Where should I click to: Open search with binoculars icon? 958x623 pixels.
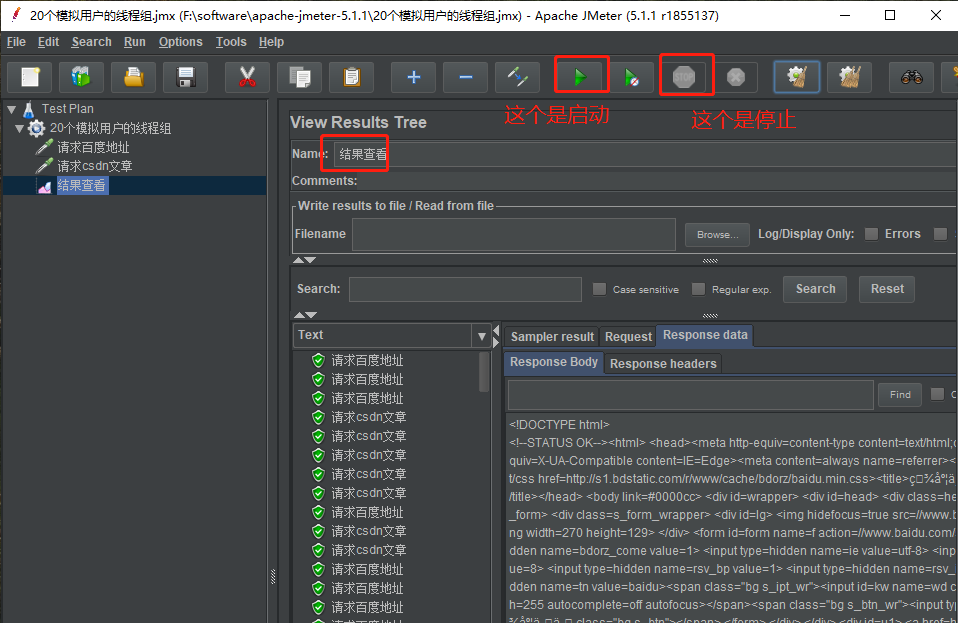[x=912, y=78]
